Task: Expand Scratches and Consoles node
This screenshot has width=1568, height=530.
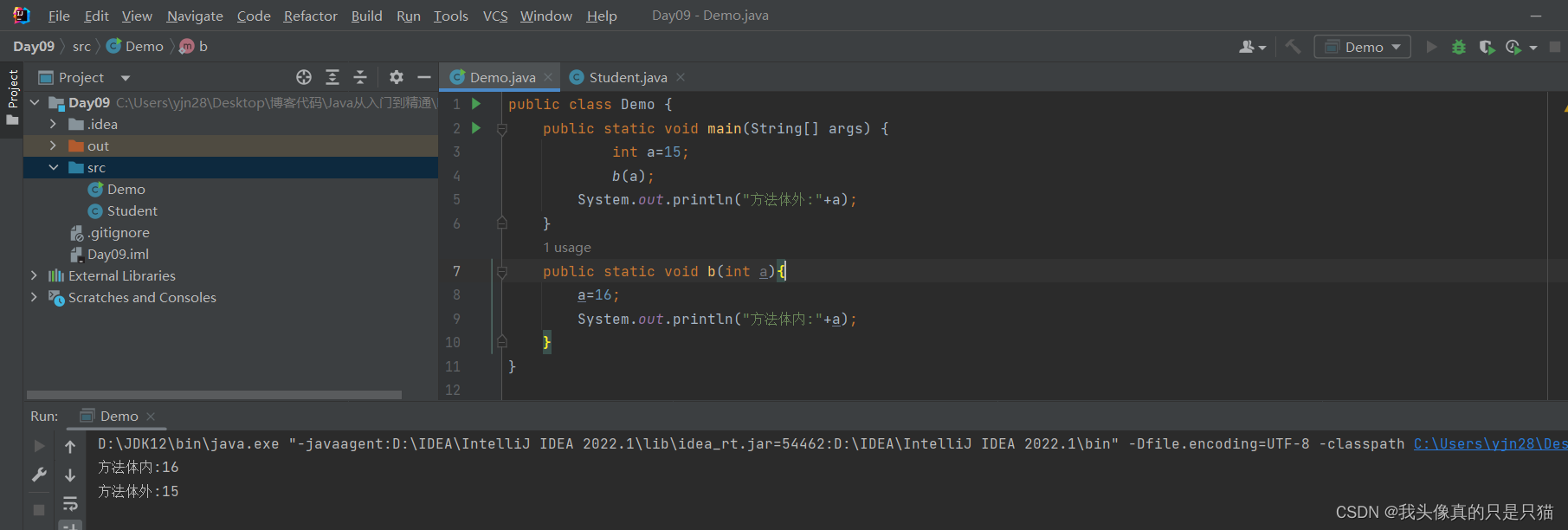Action: coord(35,297)
